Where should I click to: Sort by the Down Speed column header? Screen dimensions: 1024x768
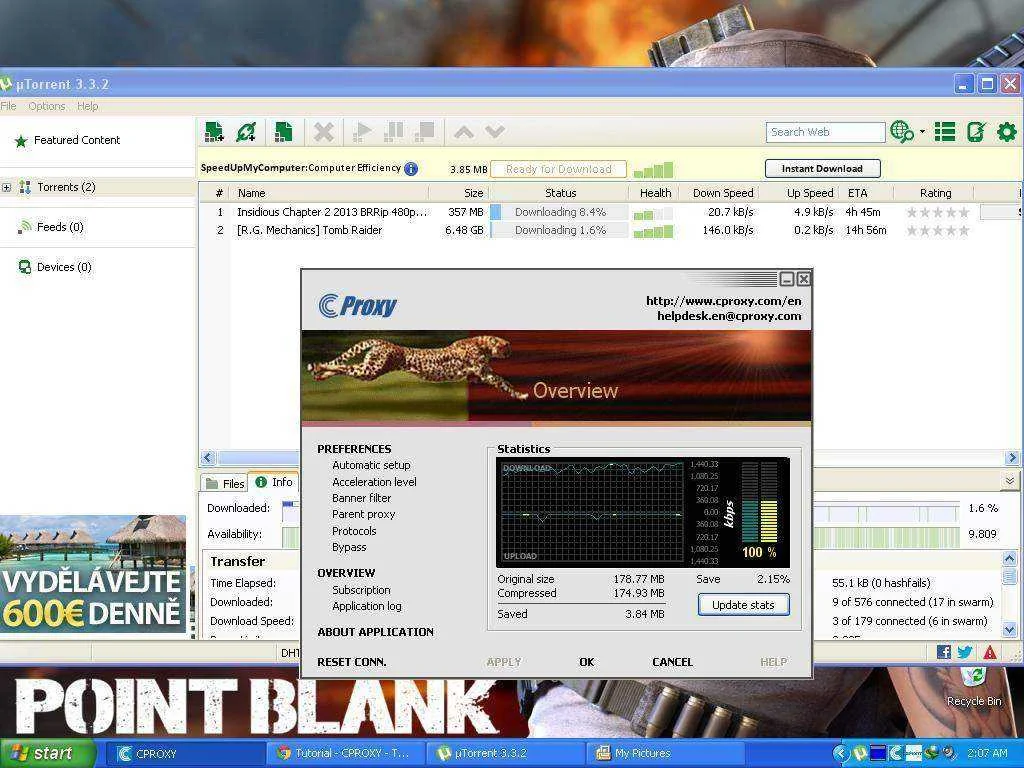[x=723, y=193]
